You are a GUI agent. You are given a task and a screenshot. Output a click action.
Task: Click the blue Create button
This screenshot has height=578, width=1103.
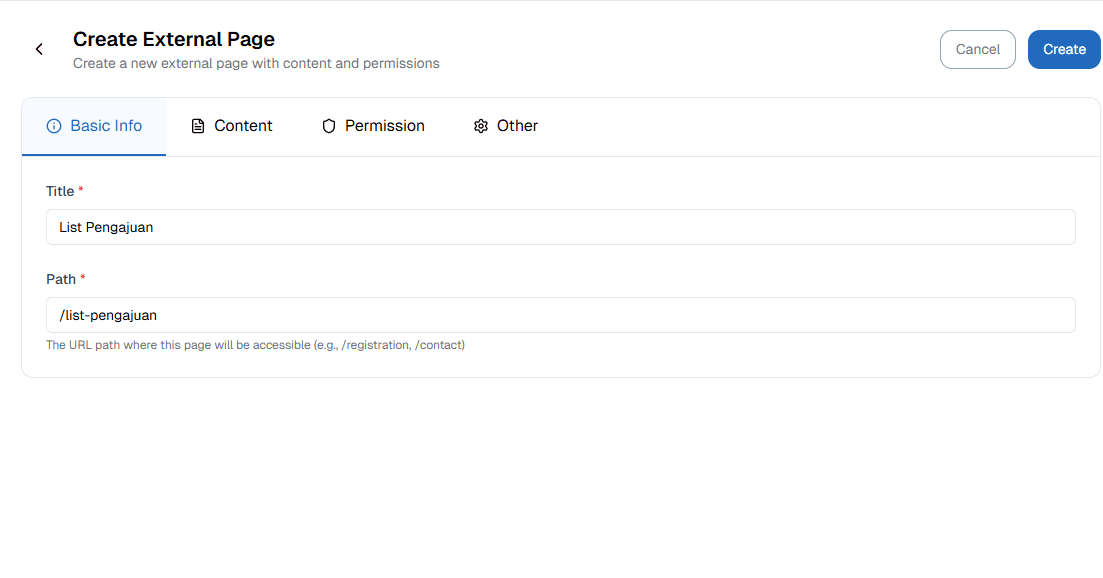pyautogui.click(x=1064, y=49)
